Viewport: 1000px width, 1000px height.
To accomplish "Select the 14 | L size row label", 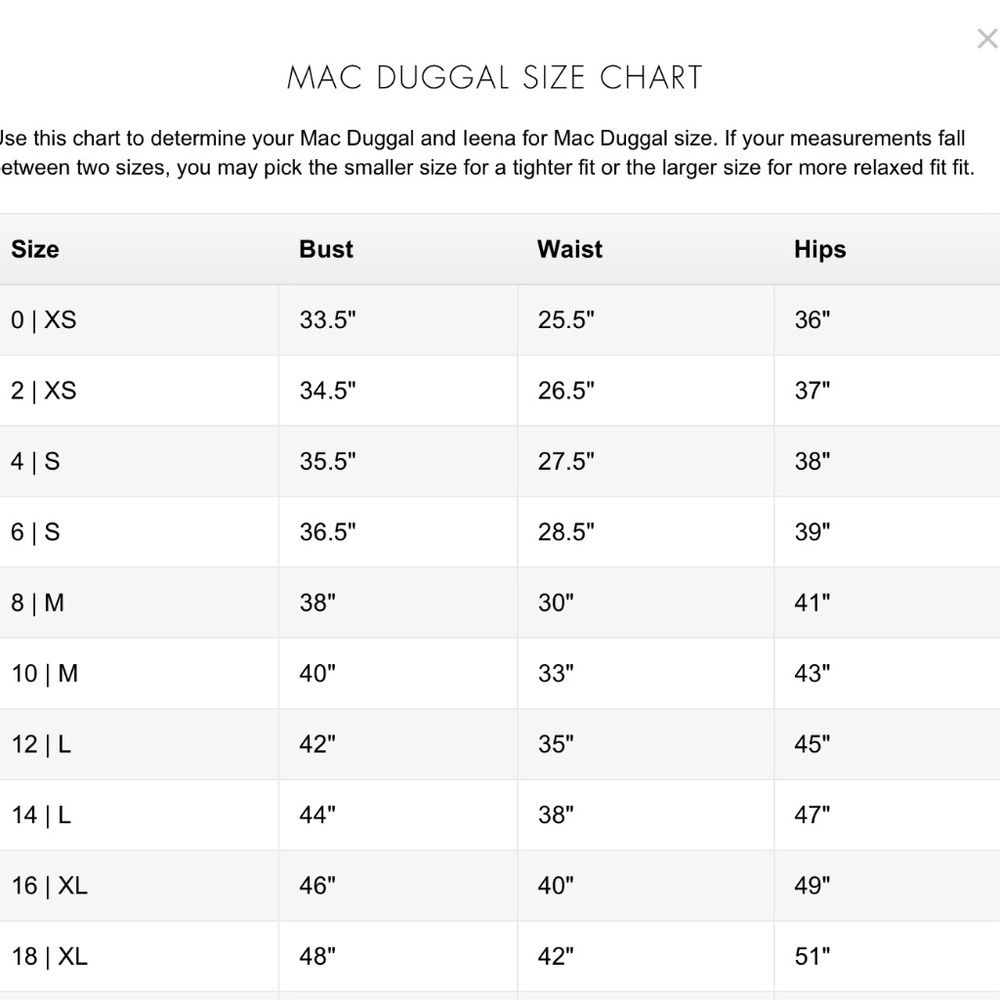I will coord(41,816).
